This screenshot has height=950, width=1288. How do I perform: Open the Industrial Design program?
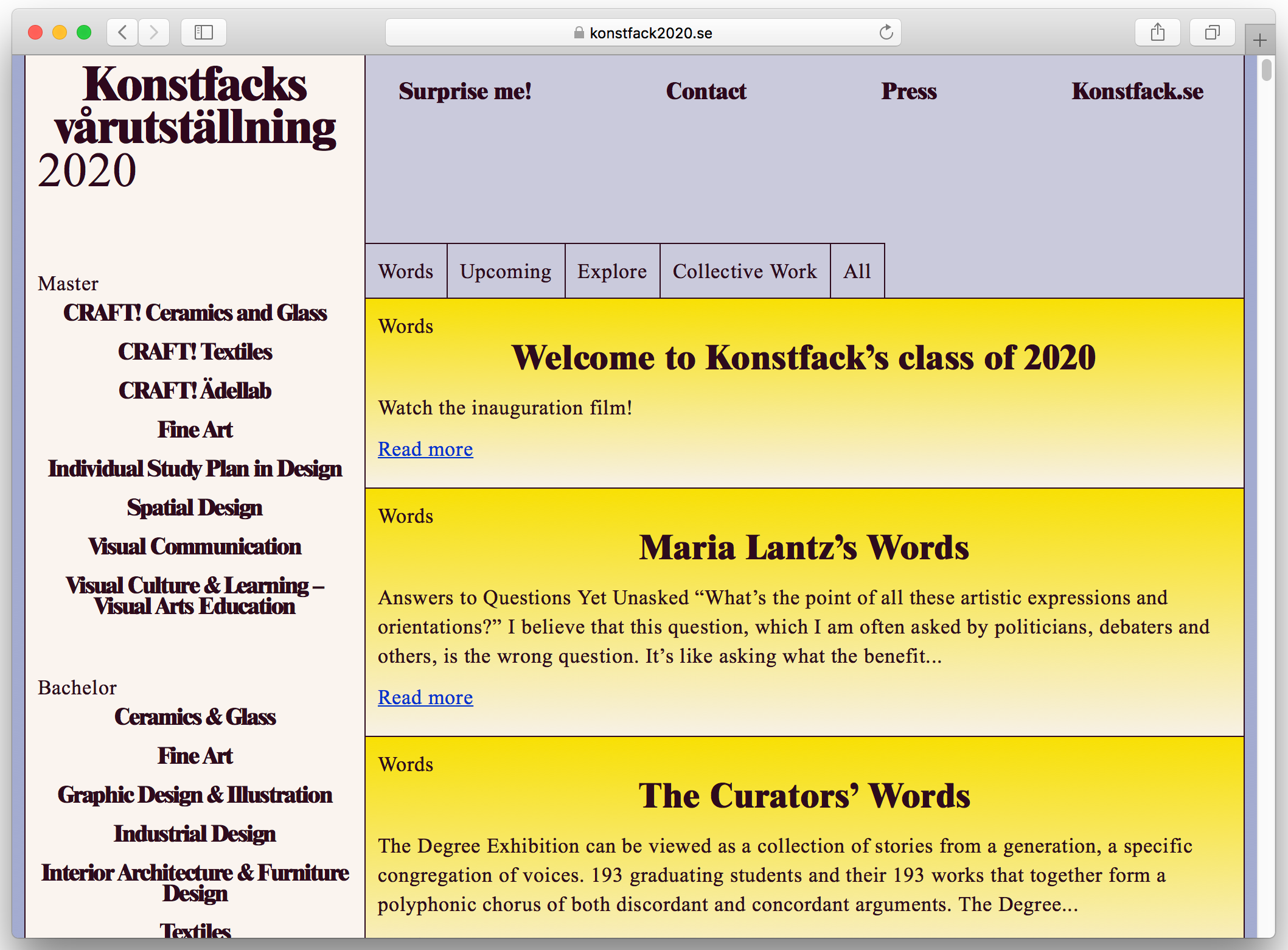point(195,834)
